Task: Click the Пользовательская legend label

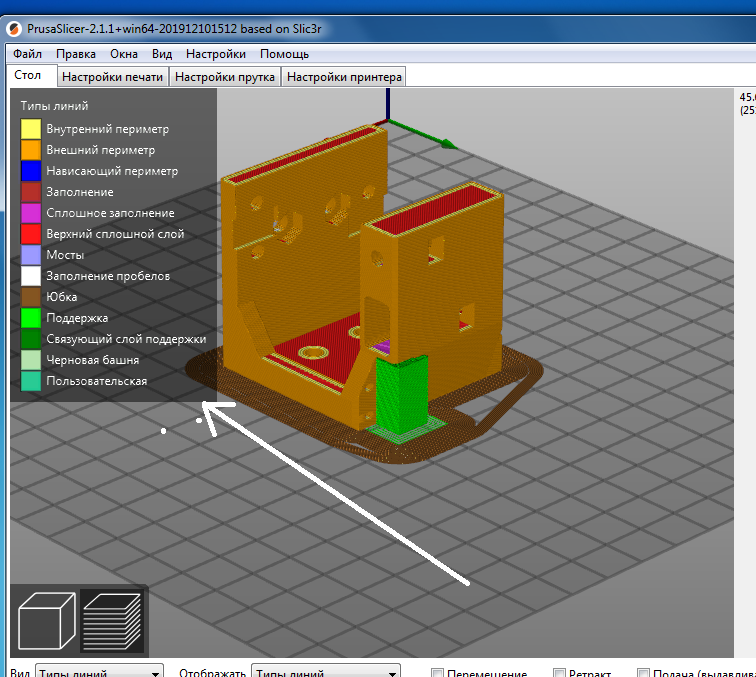Action: pos(96,381)
